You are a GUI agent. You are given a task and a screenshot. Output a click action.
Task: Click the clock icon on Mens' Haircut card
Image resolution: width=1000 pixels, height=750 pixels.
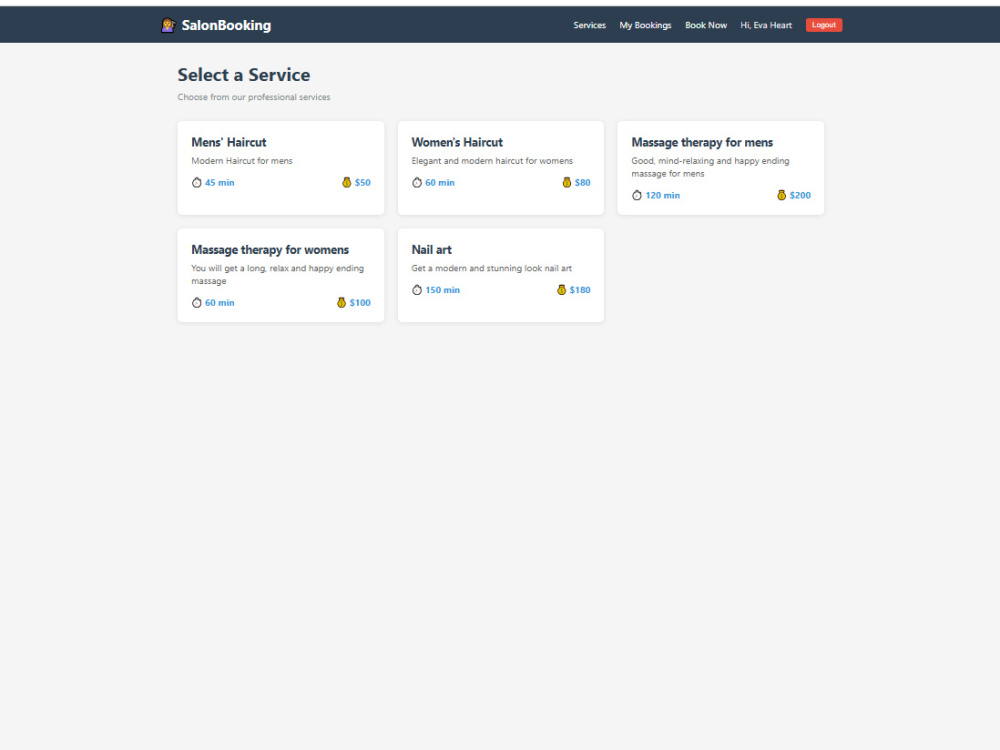[x=196, y=182]
